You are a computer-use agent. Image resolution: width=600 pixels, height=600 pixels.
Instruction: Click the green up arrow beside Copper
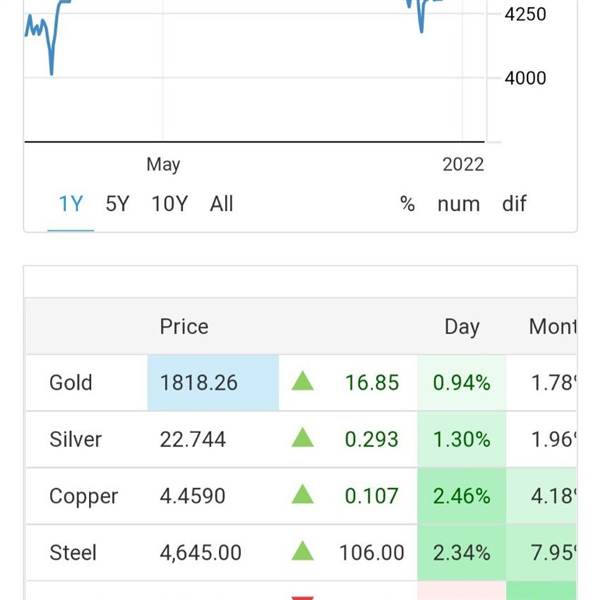[x=302, y=496]
